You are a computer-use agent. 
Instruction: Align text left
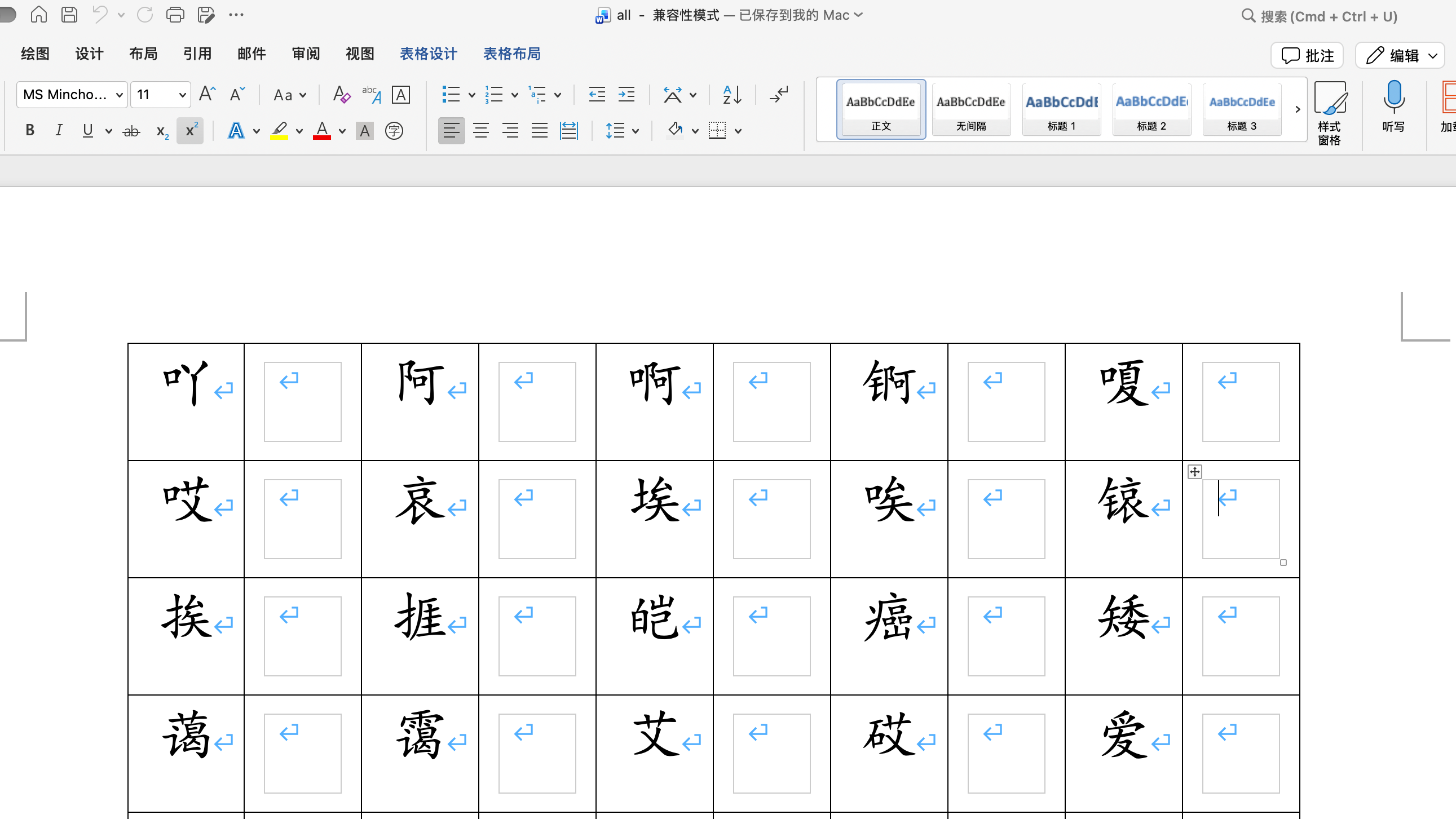[x=451, y=131]
